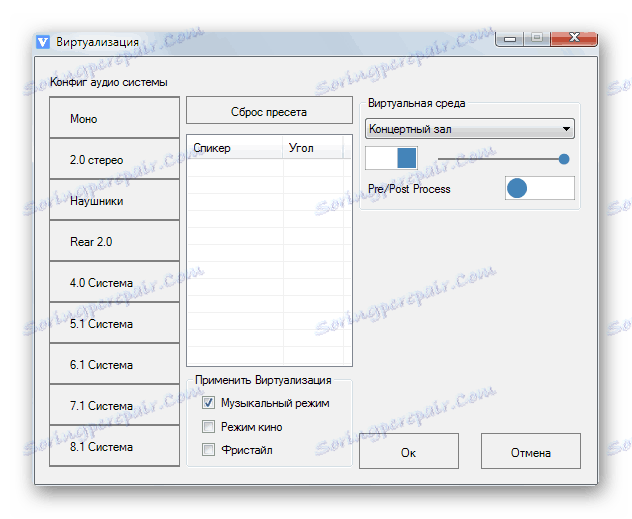Click the Спикер column header
Viewport: 632px width, 519px height.
click(x=235, y=147)
